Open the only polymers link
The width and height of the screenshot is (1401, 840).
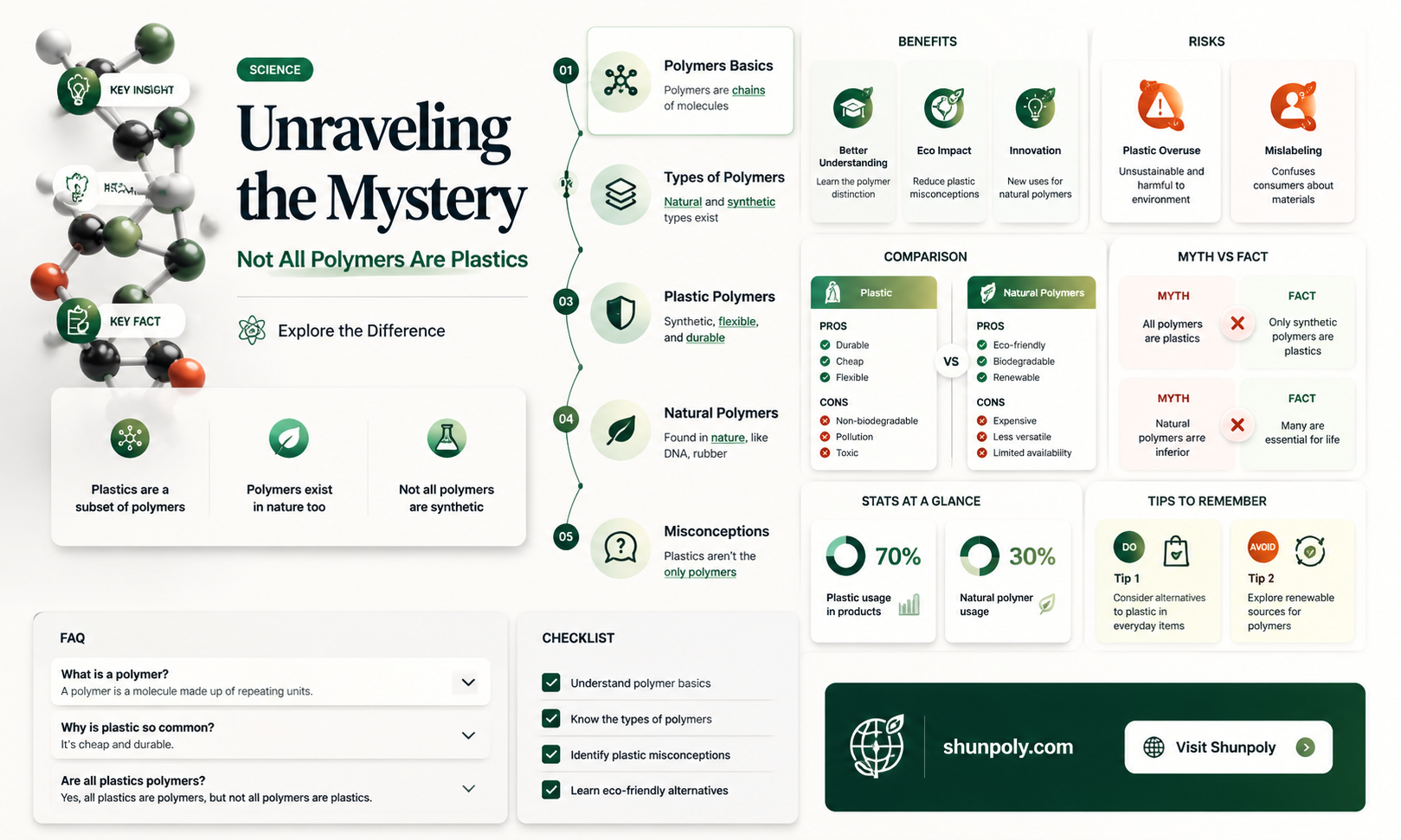tap(700, 572)
